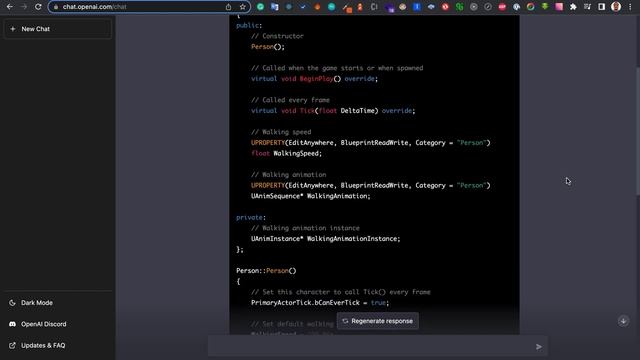Image resolution: width=640 pixels, height=360 pixels.
Task: Click the '// Walking animation instance' comment
Action: click(305, 228)
